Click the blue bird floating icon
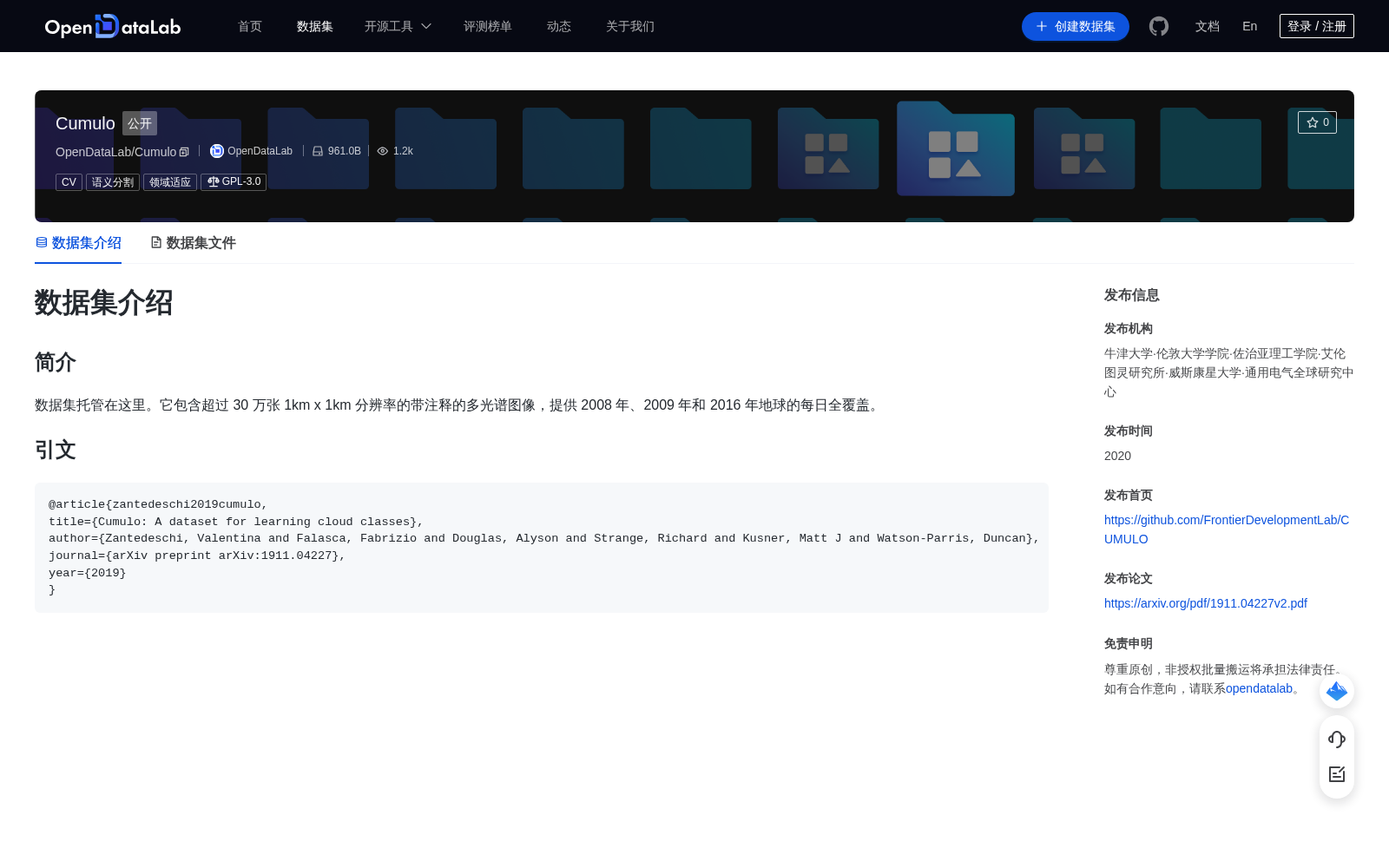1389x868 pixels. (x=1337, y=691)
